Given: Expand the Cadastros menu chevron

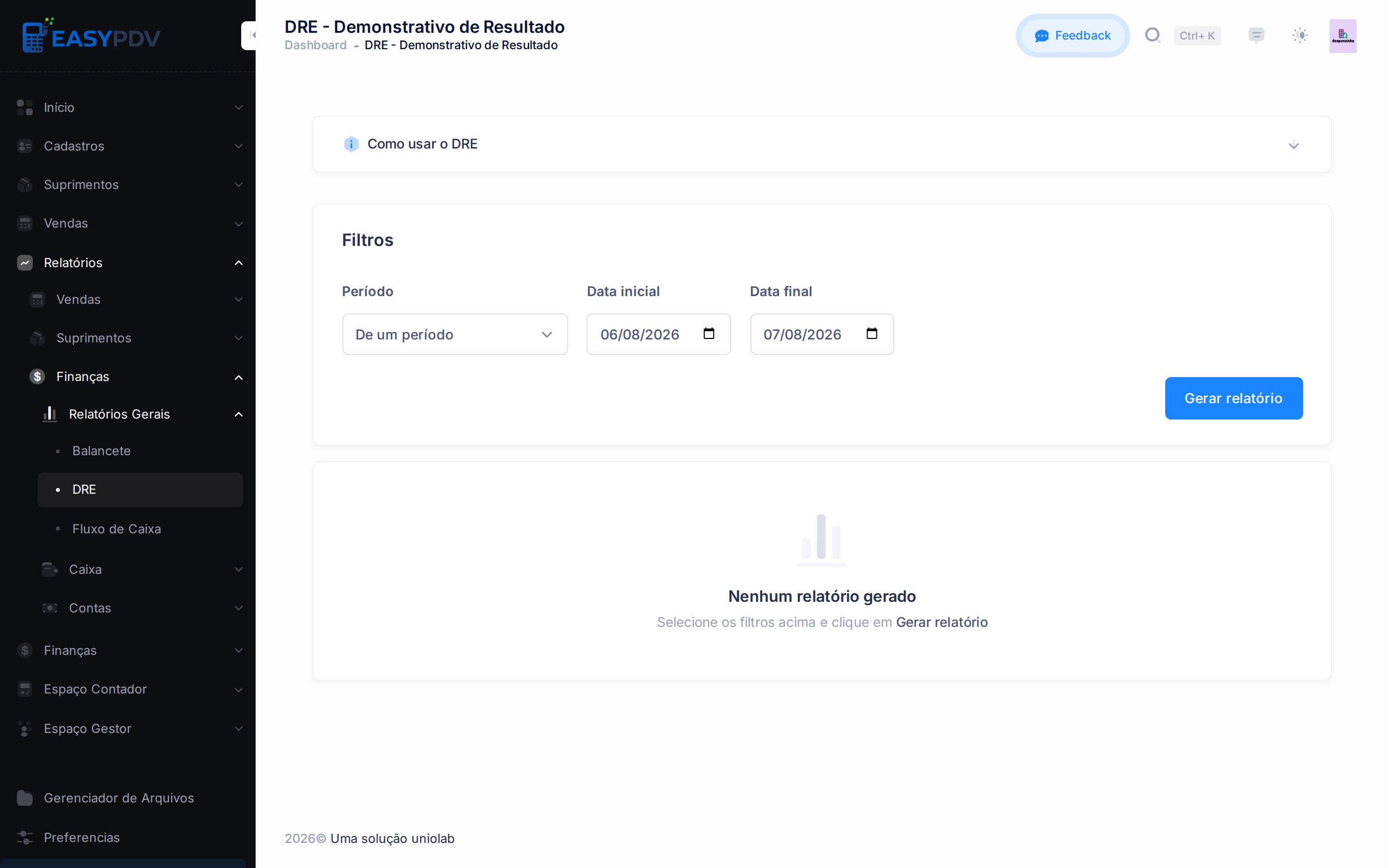Looking at the screenshot, I should pos(239,146).
